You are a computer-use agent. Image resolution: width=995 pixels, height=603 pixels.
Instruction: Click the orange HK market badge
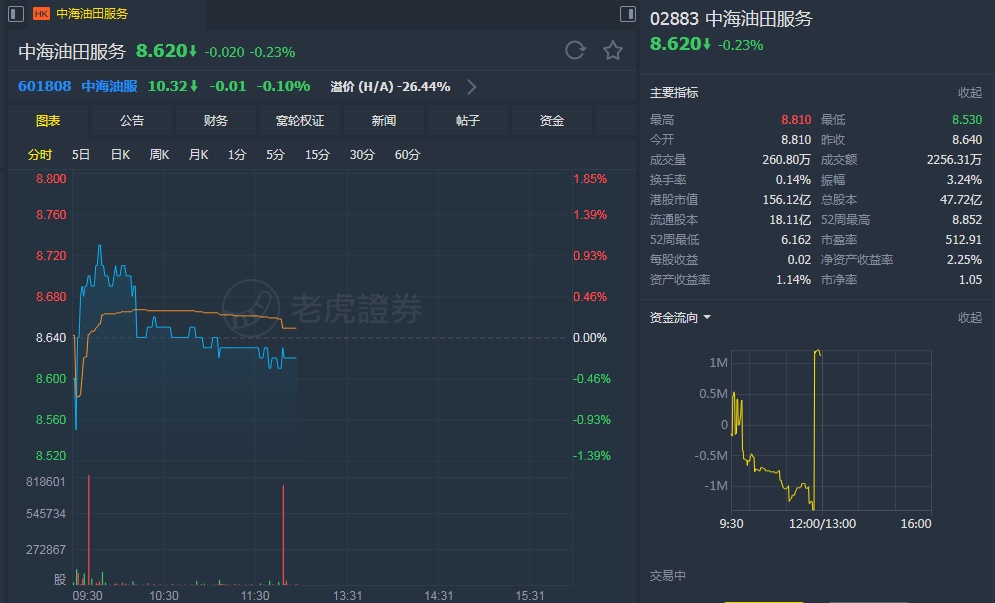(x=41, y=14)
